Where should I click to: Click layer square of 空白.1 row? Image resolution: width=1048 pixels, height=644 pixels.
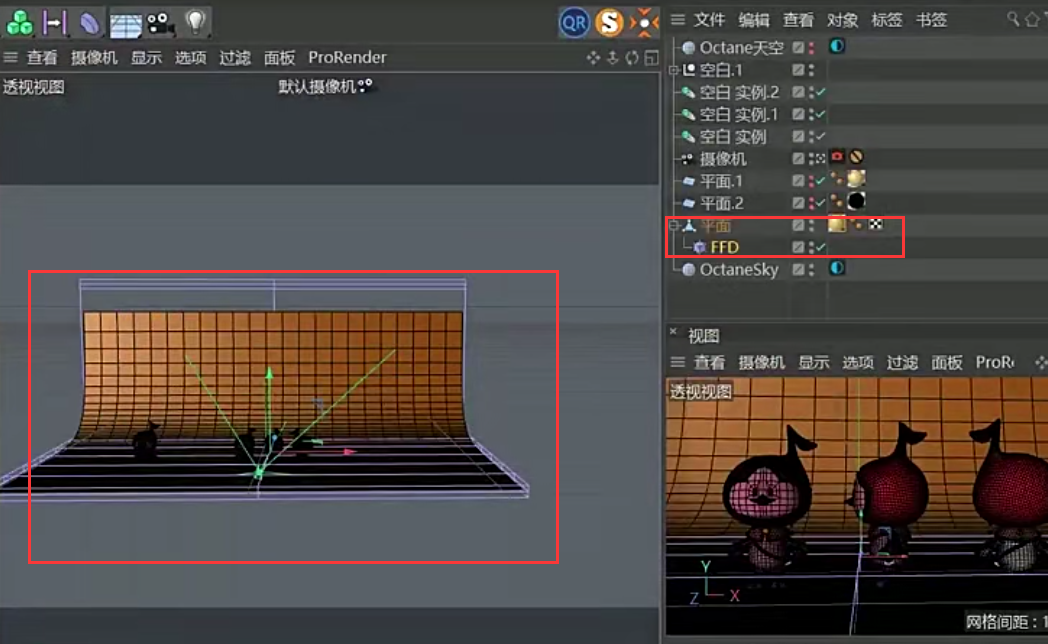(798, 70)
